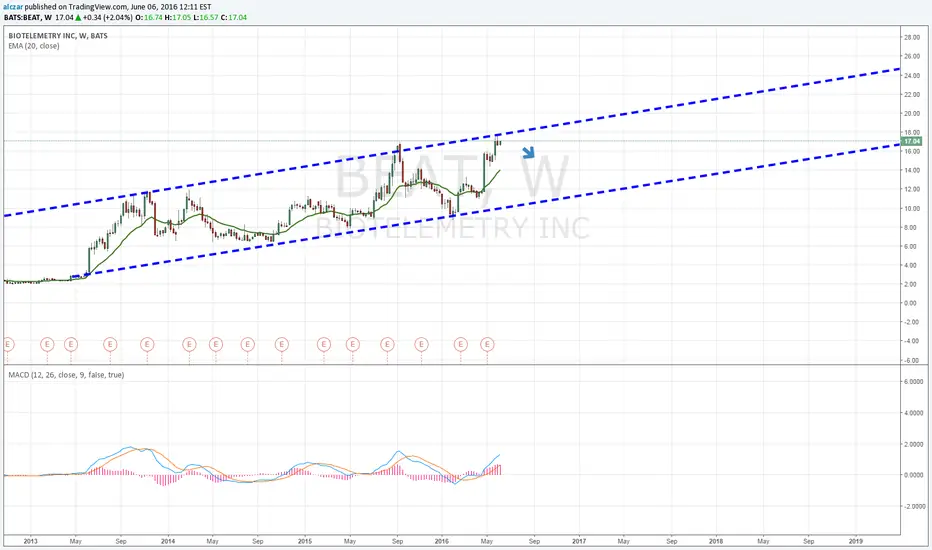Click the 0.00 price axis label
This screenshot has height=550, width=932.
click(912, 303)
